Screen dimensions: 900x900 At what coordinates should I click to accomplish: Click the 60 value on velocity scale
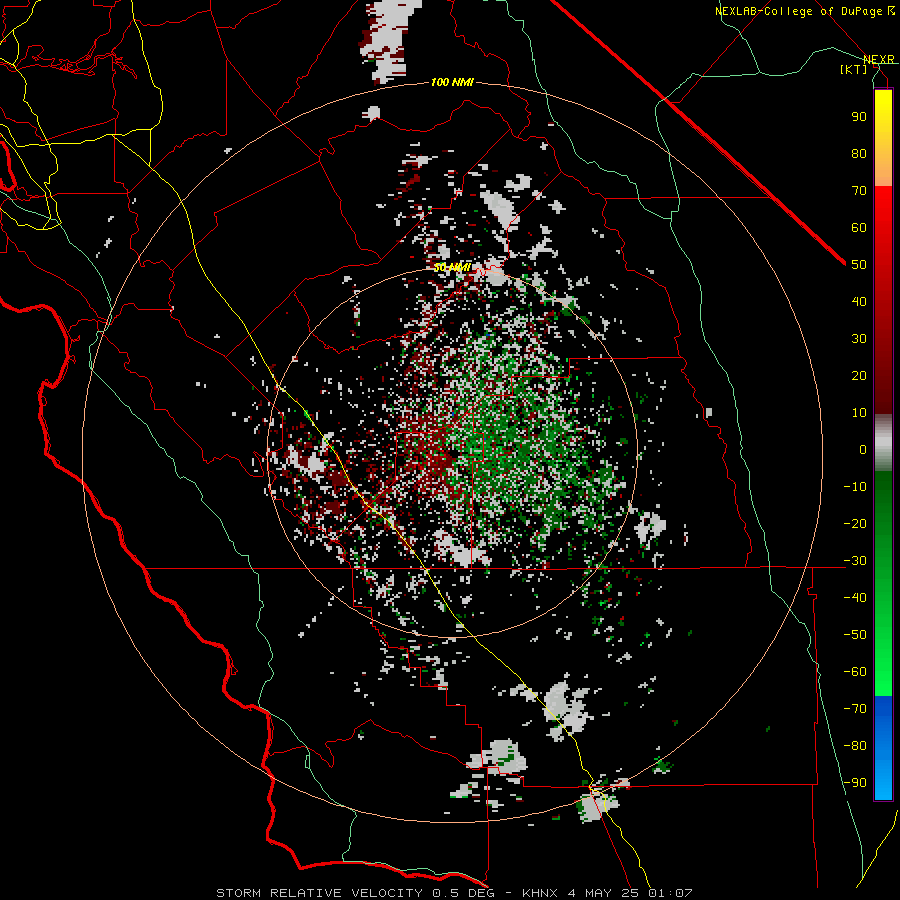click(x=859, y=228)
